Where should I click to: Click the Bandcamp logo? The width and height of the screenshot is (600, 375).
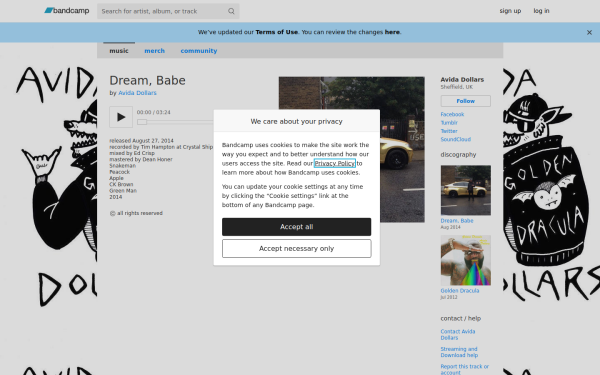tap(67, 11)
